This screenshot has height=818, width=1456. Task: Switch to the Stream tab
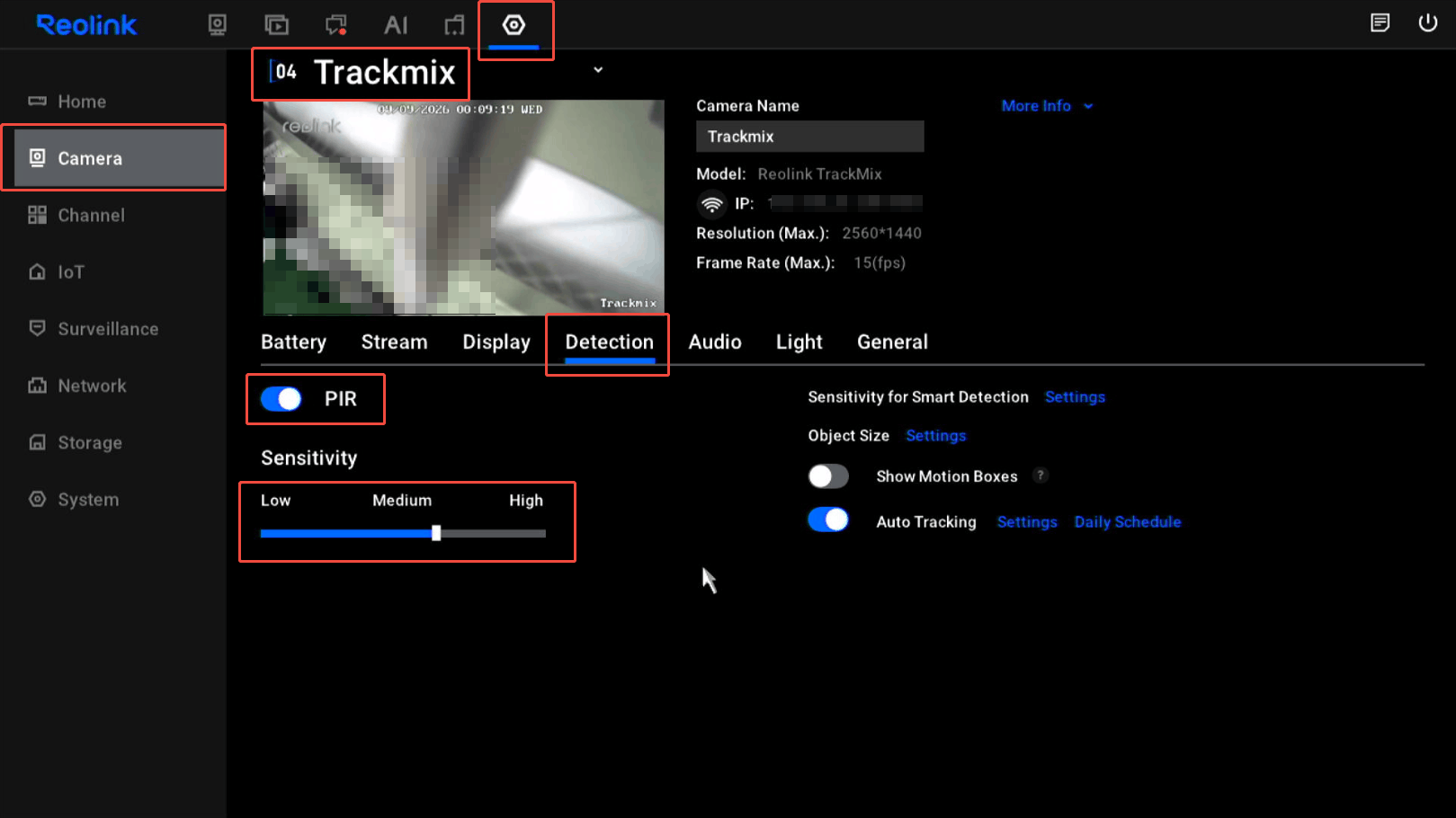[x=394, y=342]
